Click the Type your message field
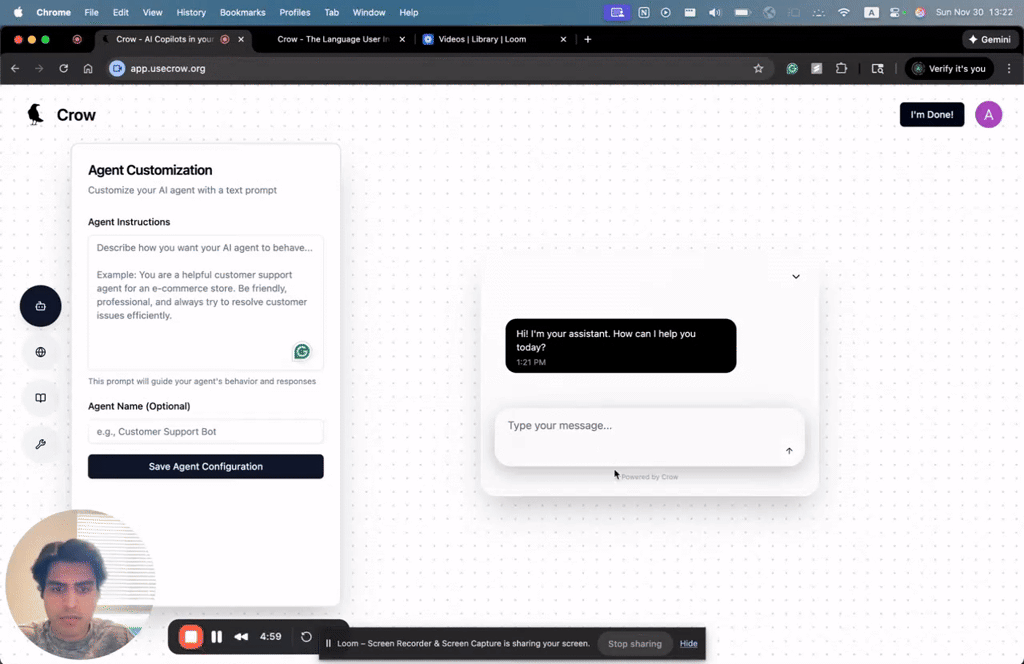 click(x=640, y=426)
